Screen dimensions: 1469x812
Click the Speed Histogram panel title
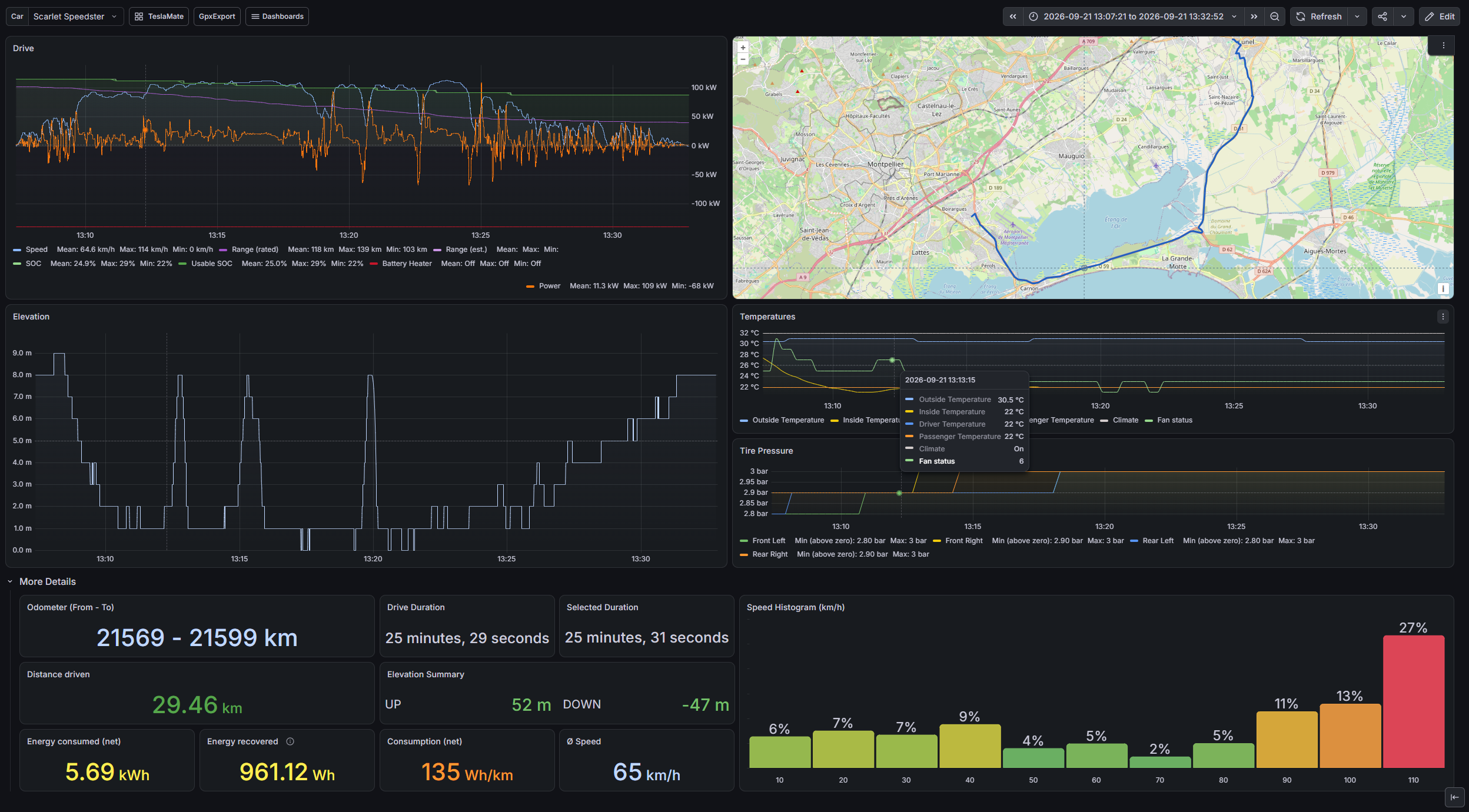pyautogui.click(x=796, y=607)
